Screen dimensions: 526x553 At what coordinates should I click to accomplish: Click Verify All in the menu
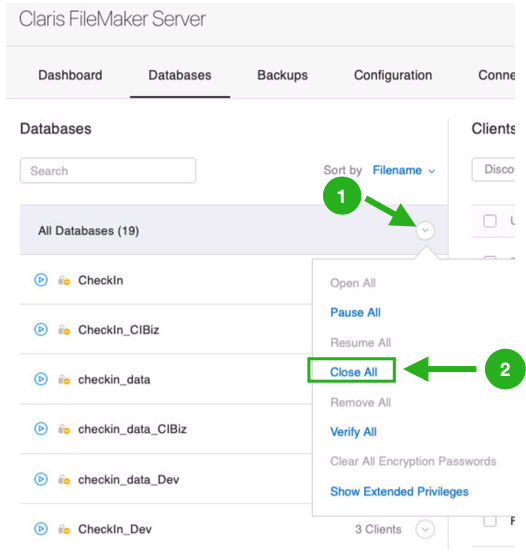353,432
